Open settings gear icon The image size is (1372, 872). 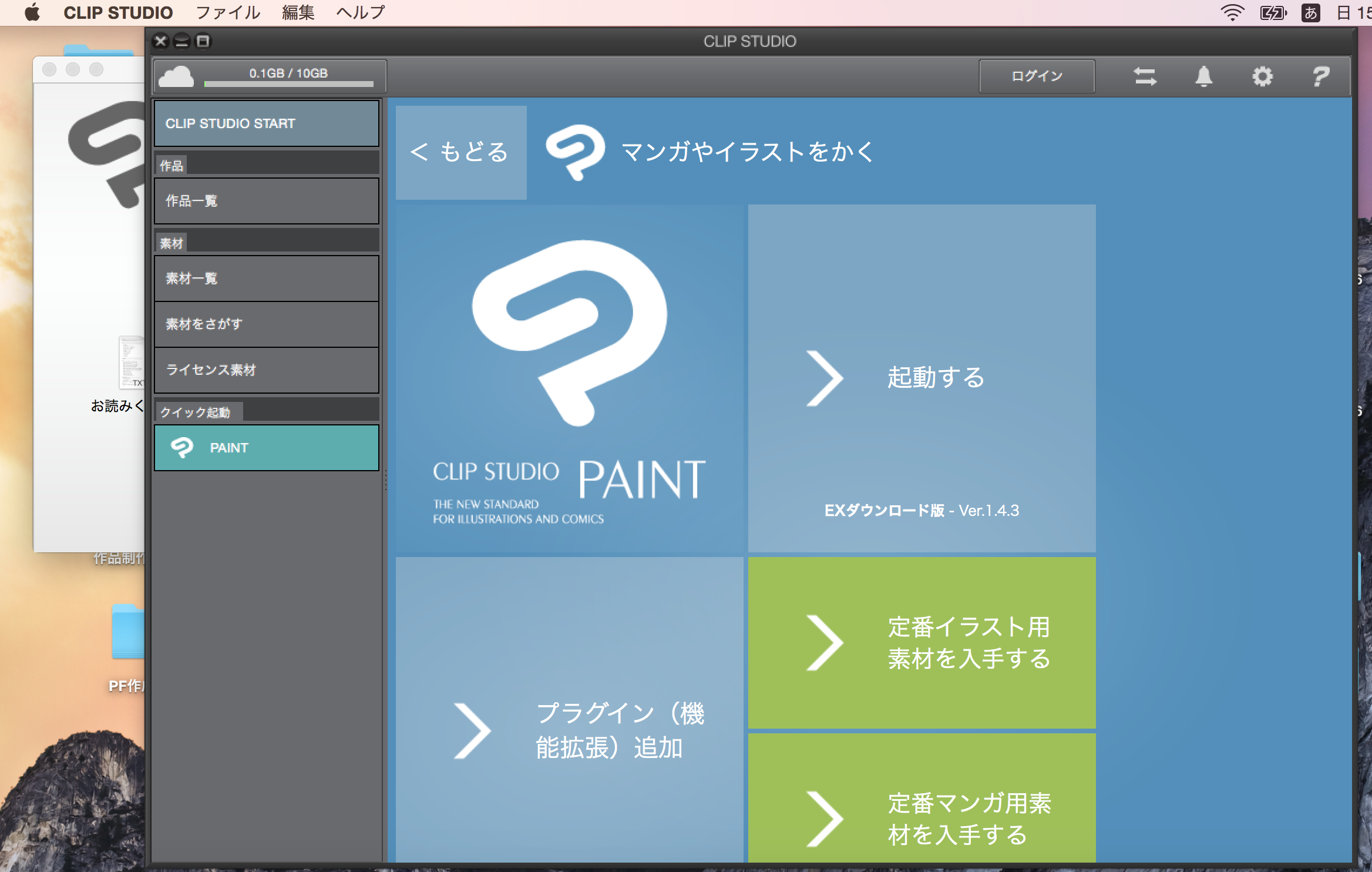tap(1262, 76)
